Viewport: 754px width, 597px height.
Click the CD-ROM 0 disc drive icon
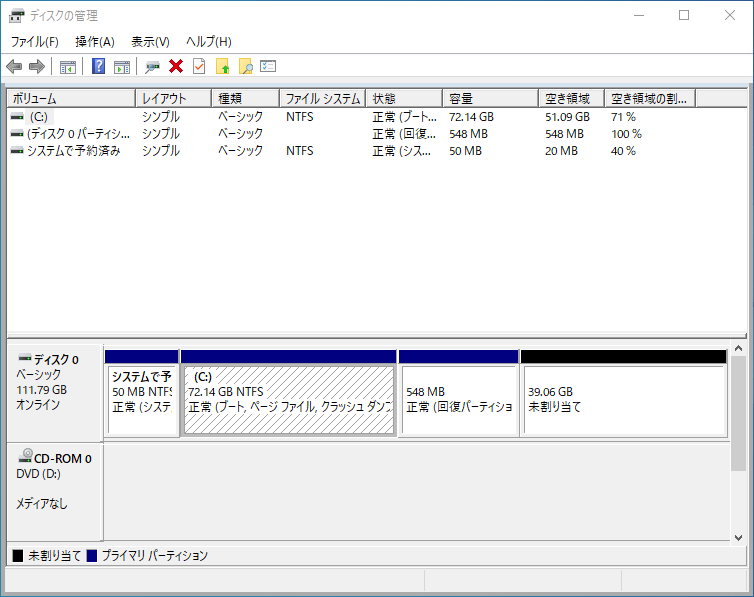(x=25, y=456)
